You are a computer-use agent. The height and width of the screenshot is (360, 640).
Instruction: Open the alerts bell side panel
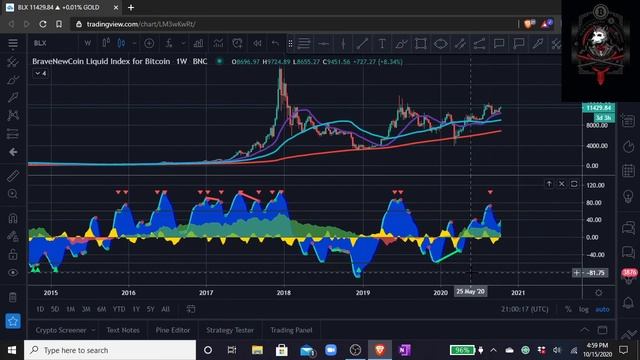628,303
